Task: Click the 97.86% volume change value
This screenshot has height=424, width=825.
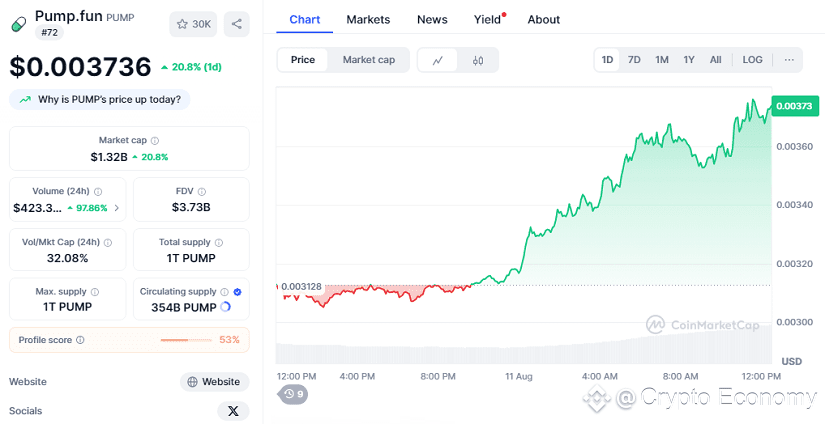Action: click(x=87, y=208)
